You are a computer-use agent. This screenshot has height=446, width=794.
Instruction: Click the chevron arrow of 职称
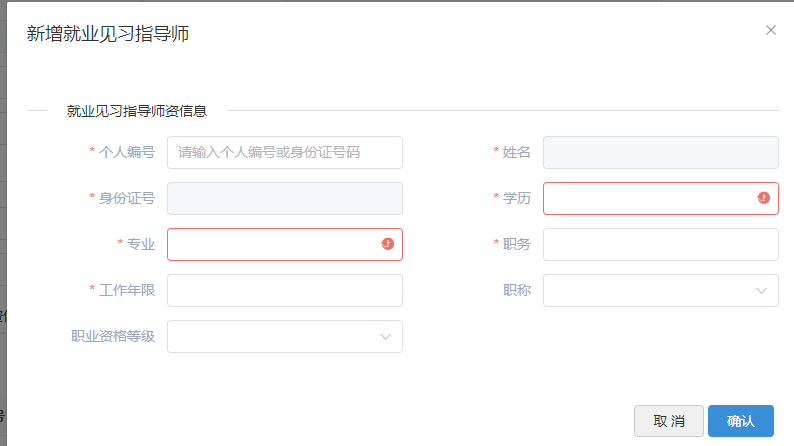(x=762, y=291)
